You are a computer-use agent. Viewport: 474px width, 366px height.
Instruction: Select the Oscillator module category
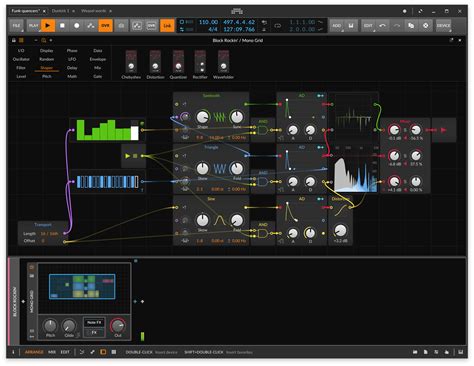[x=21, y=59]
